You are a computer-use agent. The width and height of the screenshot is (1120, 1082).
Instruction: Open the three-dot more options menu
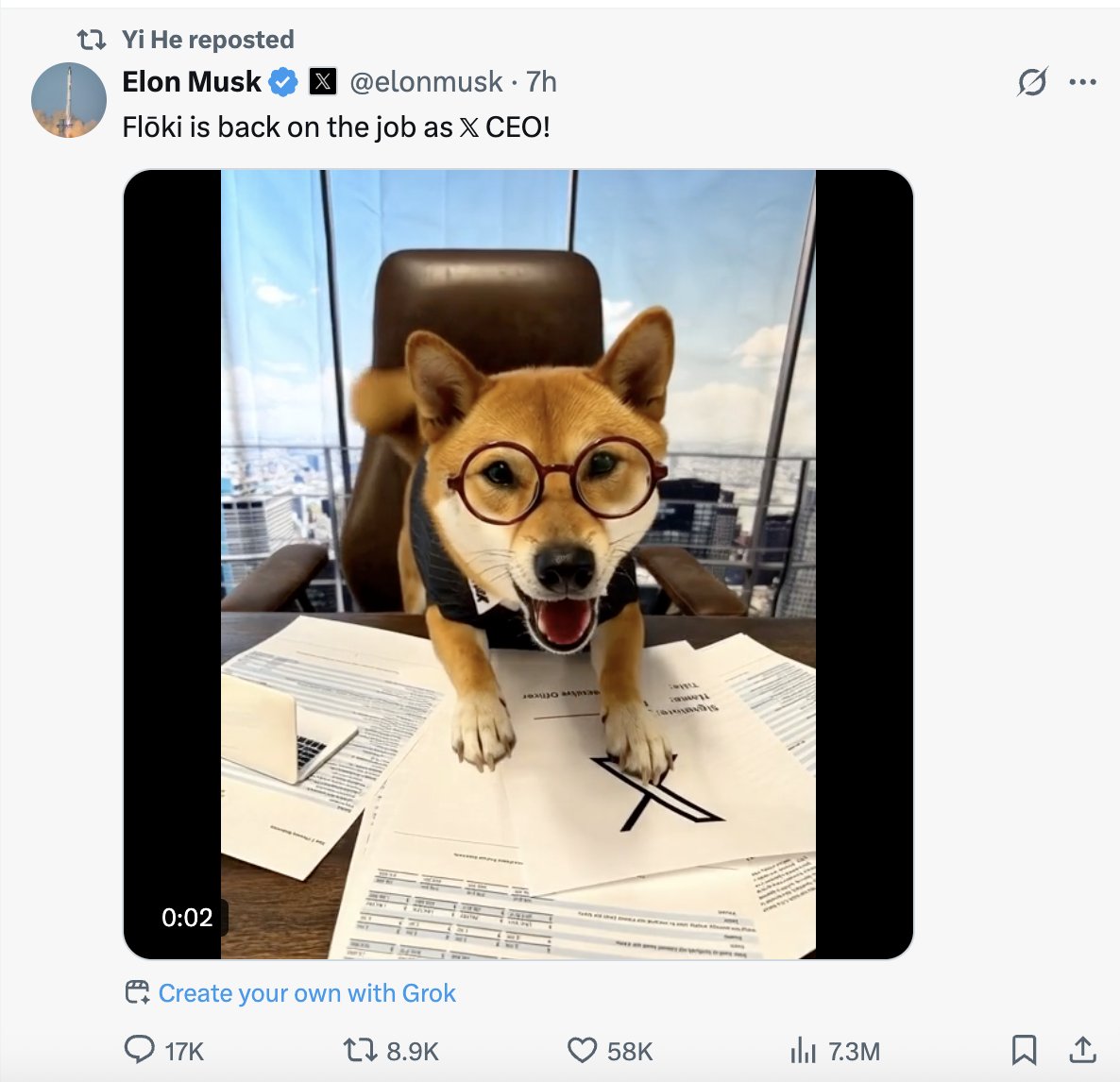[x=1082, y=82]
